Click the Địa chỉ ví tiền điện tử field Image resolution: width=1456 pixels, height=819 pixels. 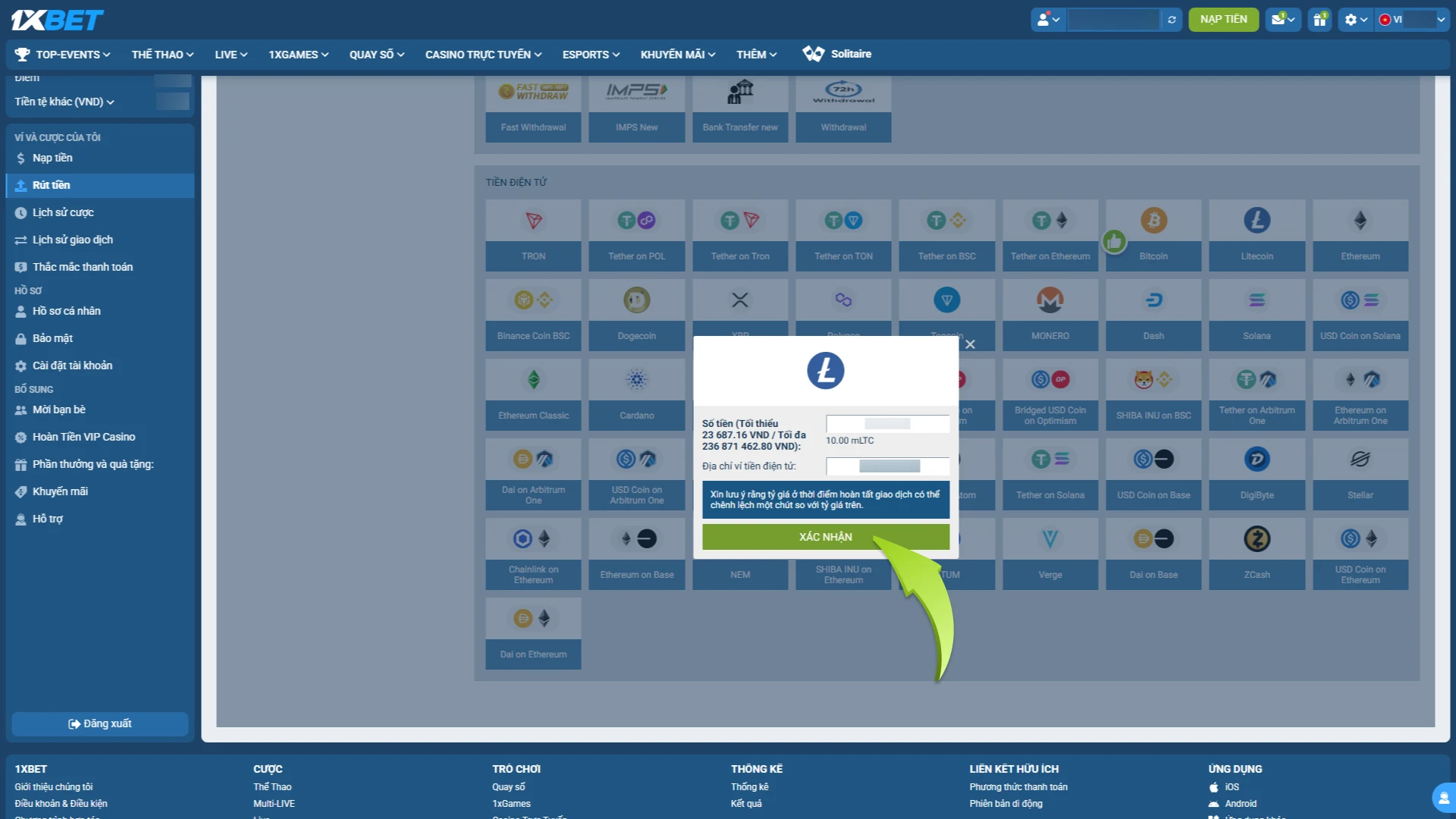tap(887, 466)
